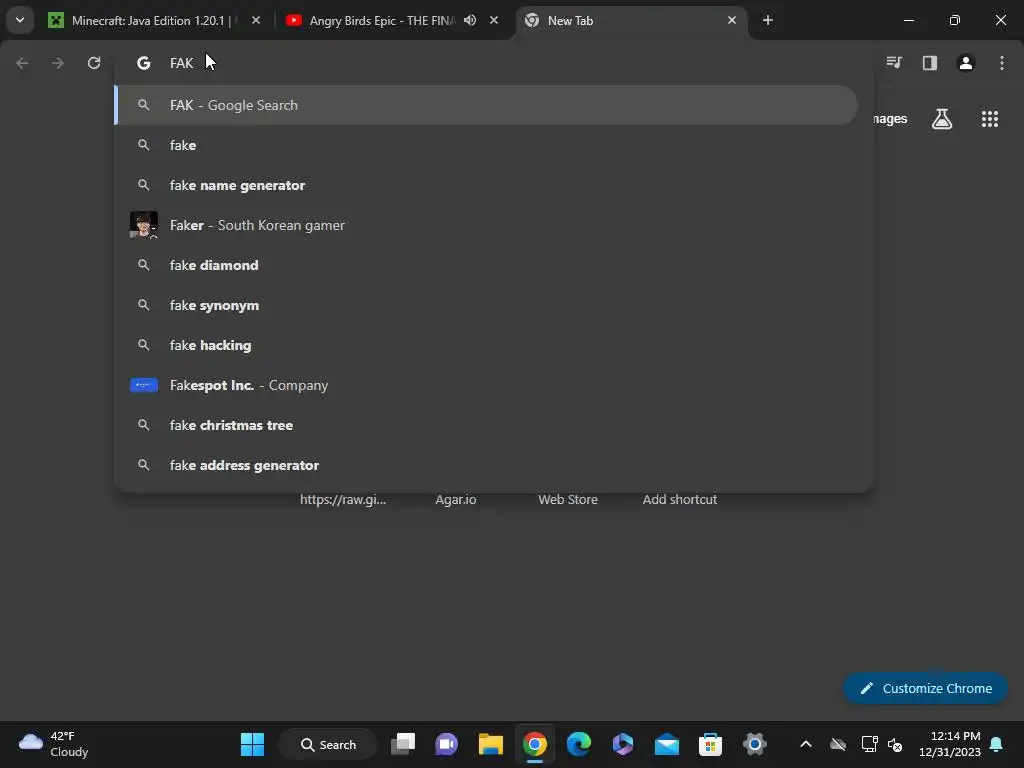Viewport: 1024px width, 768px height.
Task: Open the Agar.io shortcut
Action: tap(456, 499)
